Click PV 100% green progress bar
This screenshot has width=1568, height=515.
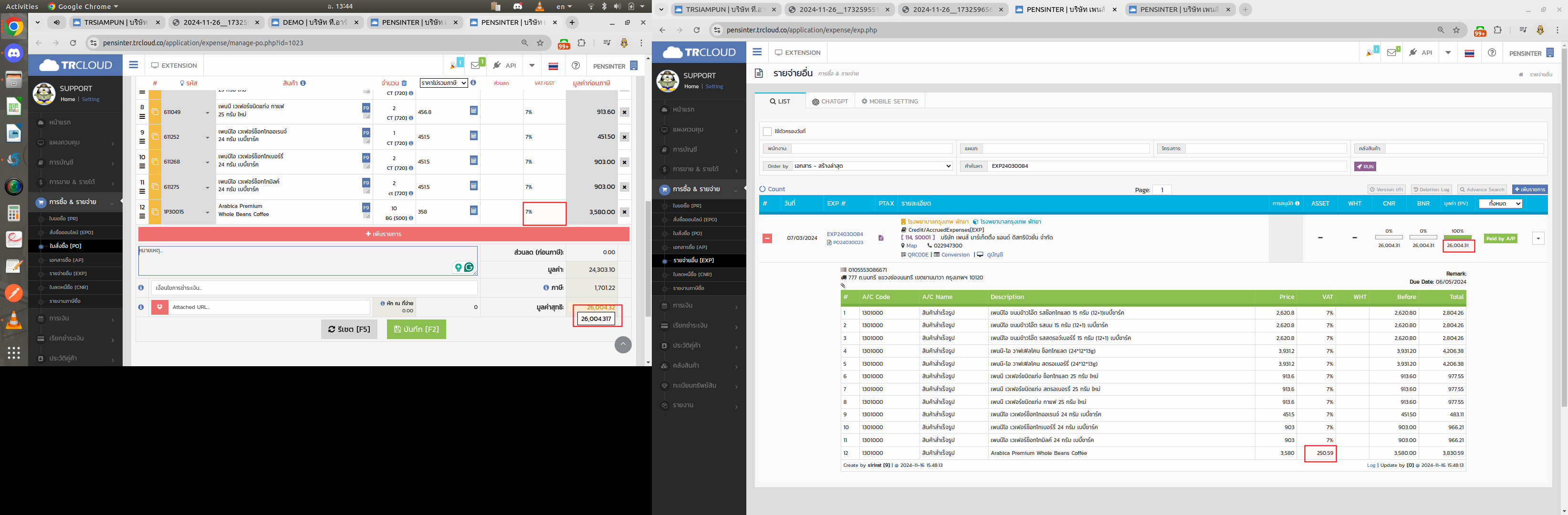[x=1457, y=237]
